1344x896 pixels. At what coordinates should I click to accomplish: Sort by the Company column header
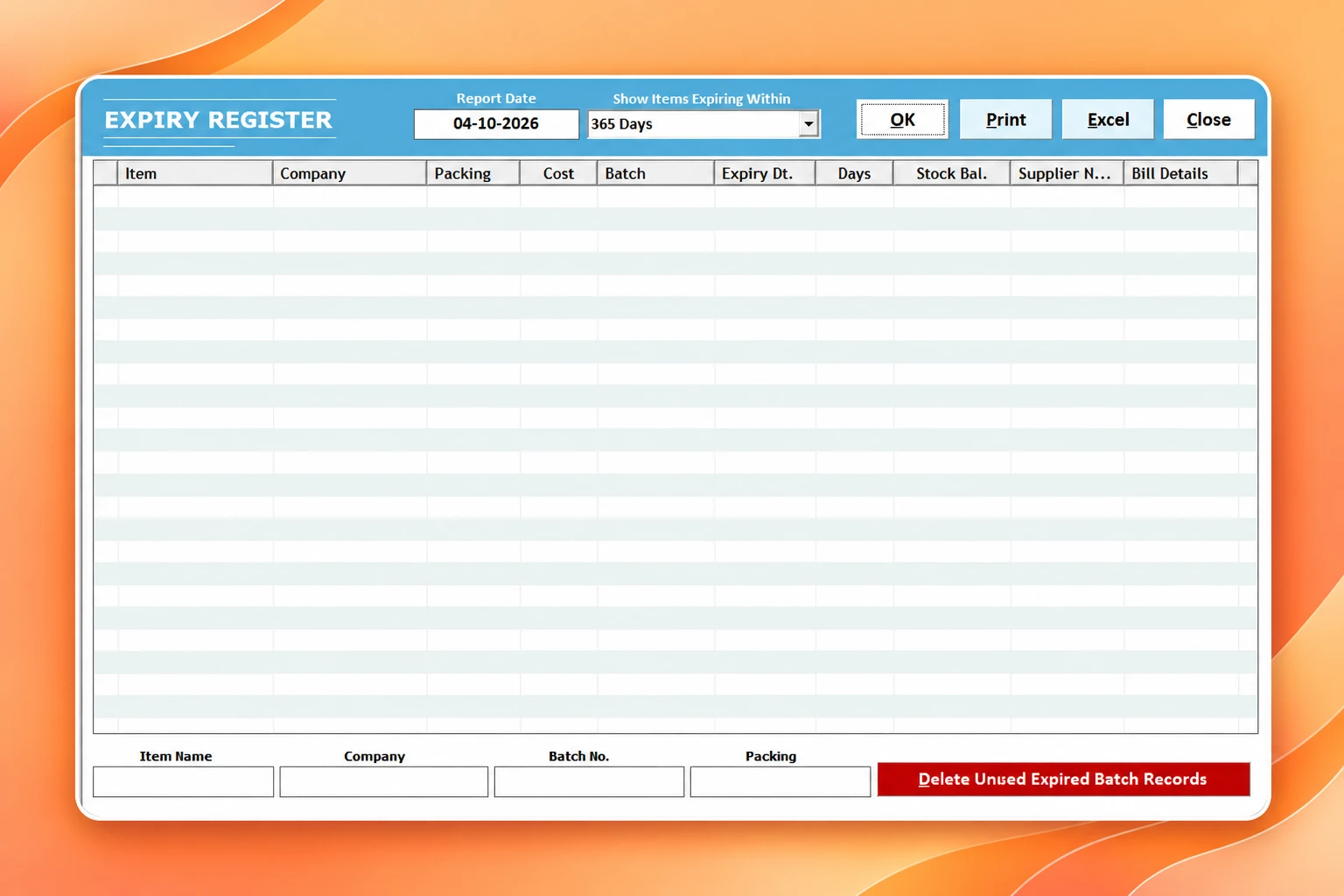(x=350, y=173)
